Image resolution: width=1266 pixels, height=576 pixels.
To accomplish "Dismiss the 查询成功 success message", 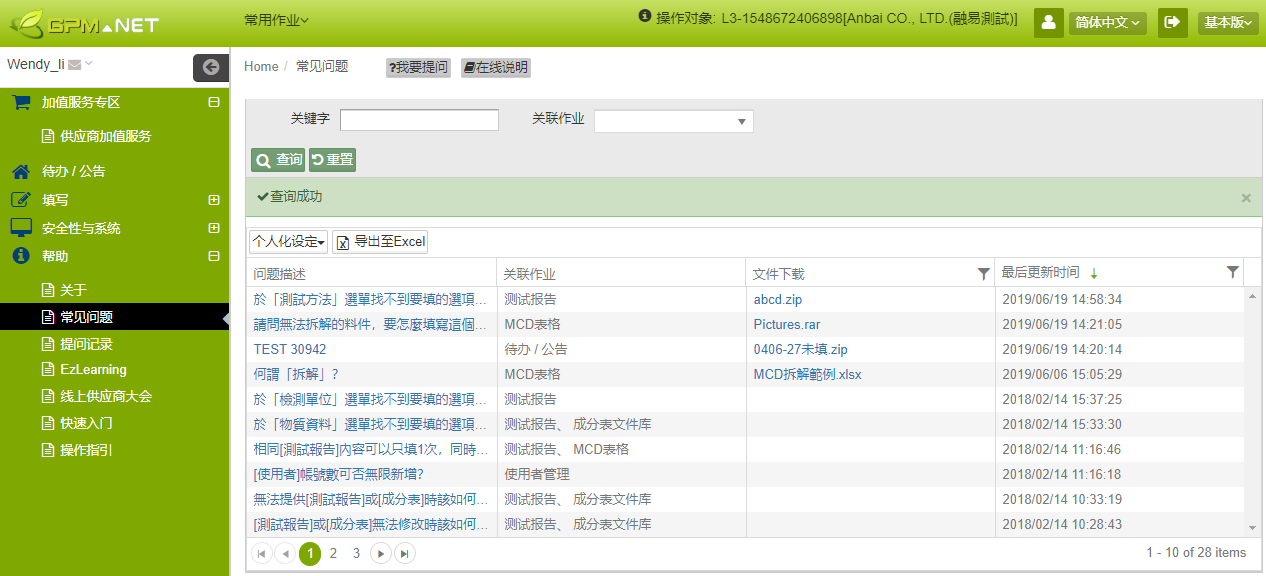I will click(1246, 198).
